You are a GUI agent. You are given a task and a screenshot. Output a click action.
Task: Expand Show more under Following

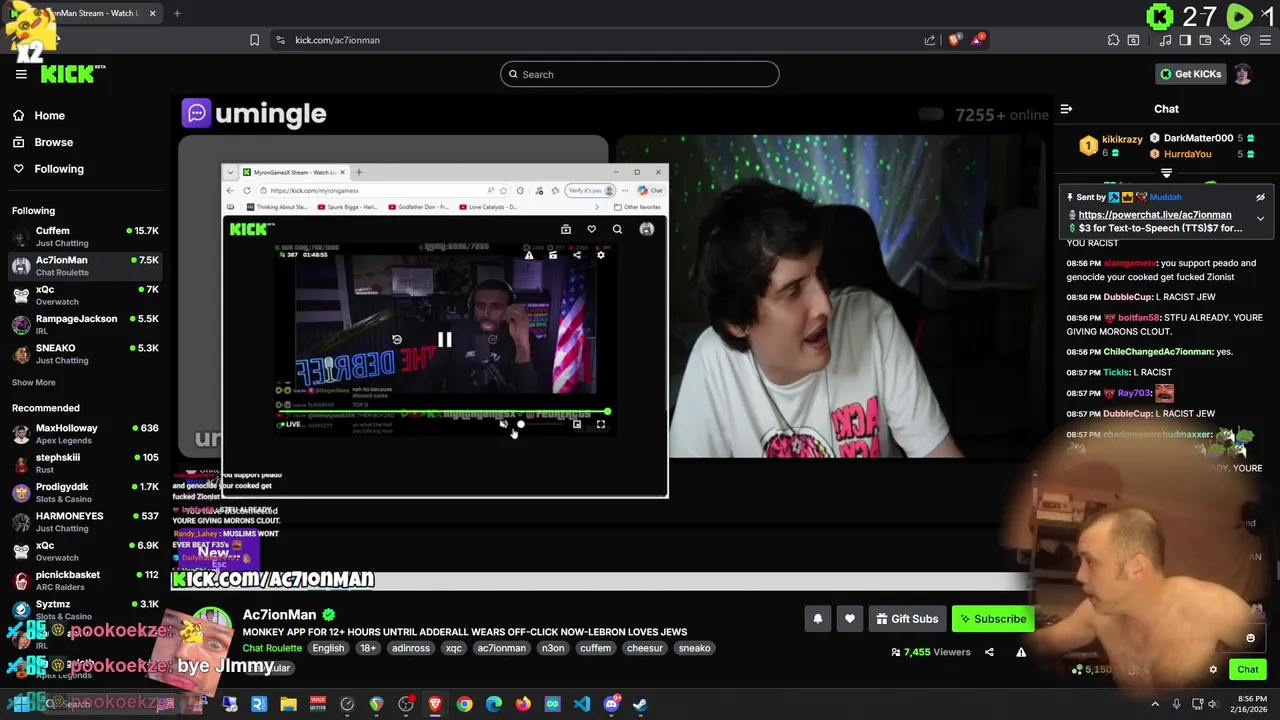34,382
